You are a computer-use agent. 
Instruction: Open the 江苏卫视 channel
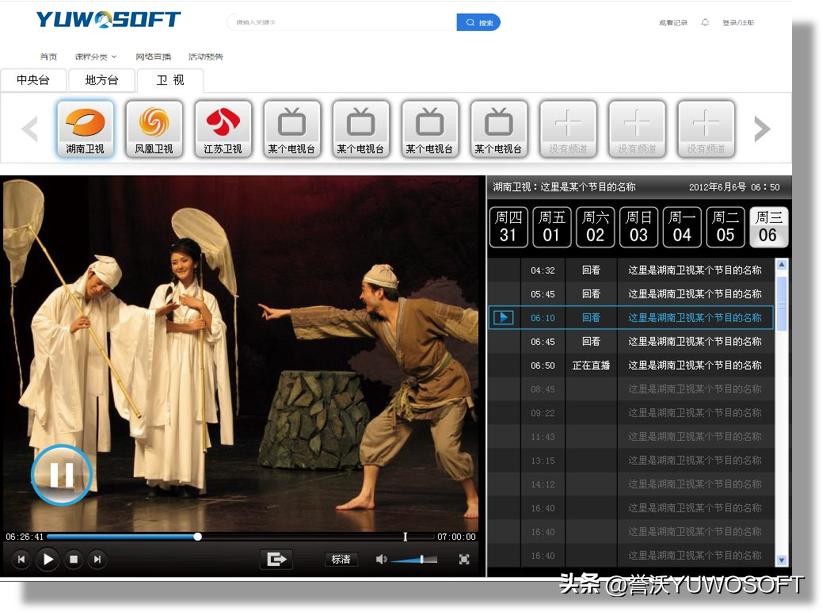[x=222, y=127]
